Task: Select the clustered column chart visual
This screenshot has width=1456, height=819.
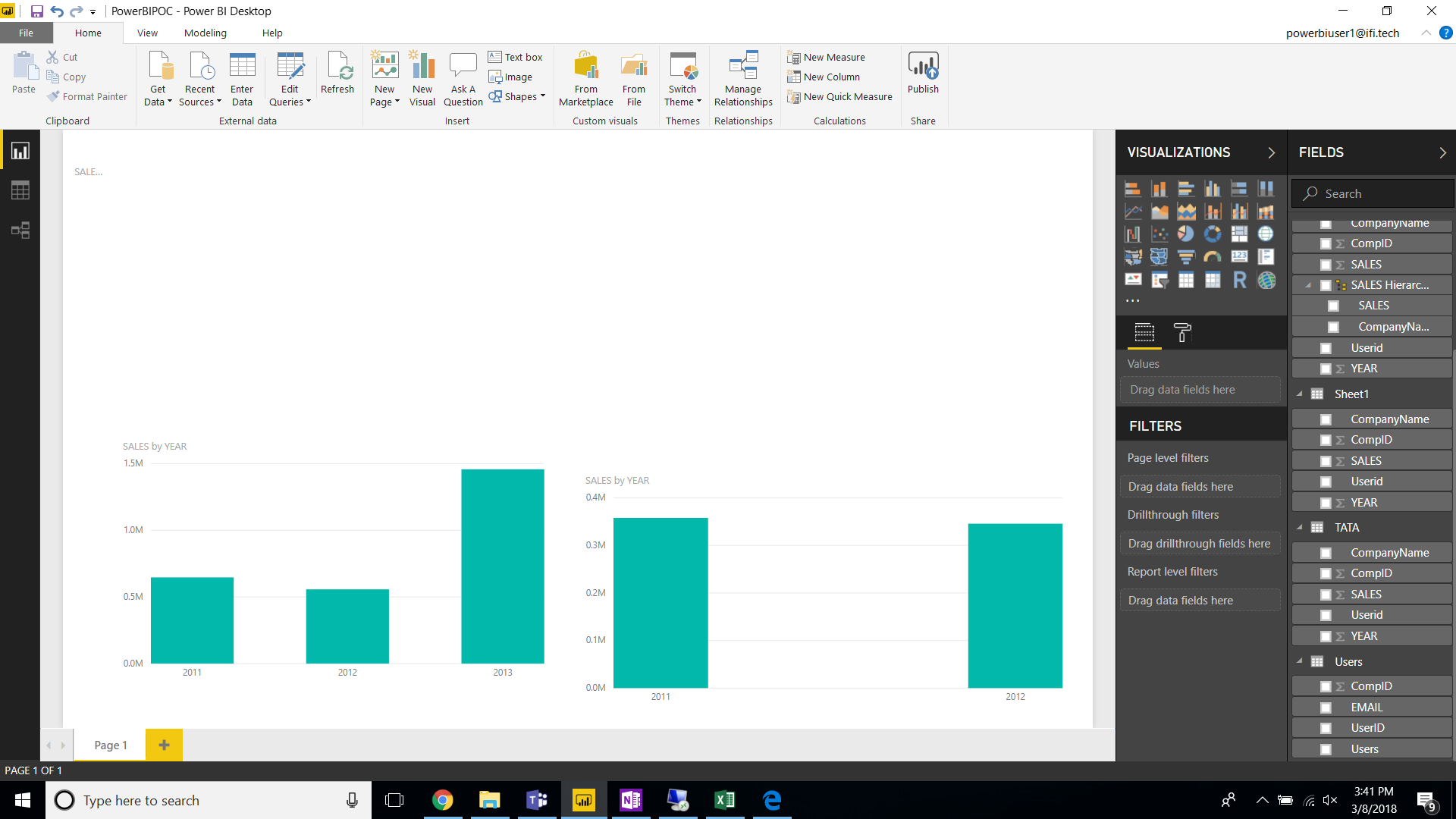Action: pos(1213,189)
